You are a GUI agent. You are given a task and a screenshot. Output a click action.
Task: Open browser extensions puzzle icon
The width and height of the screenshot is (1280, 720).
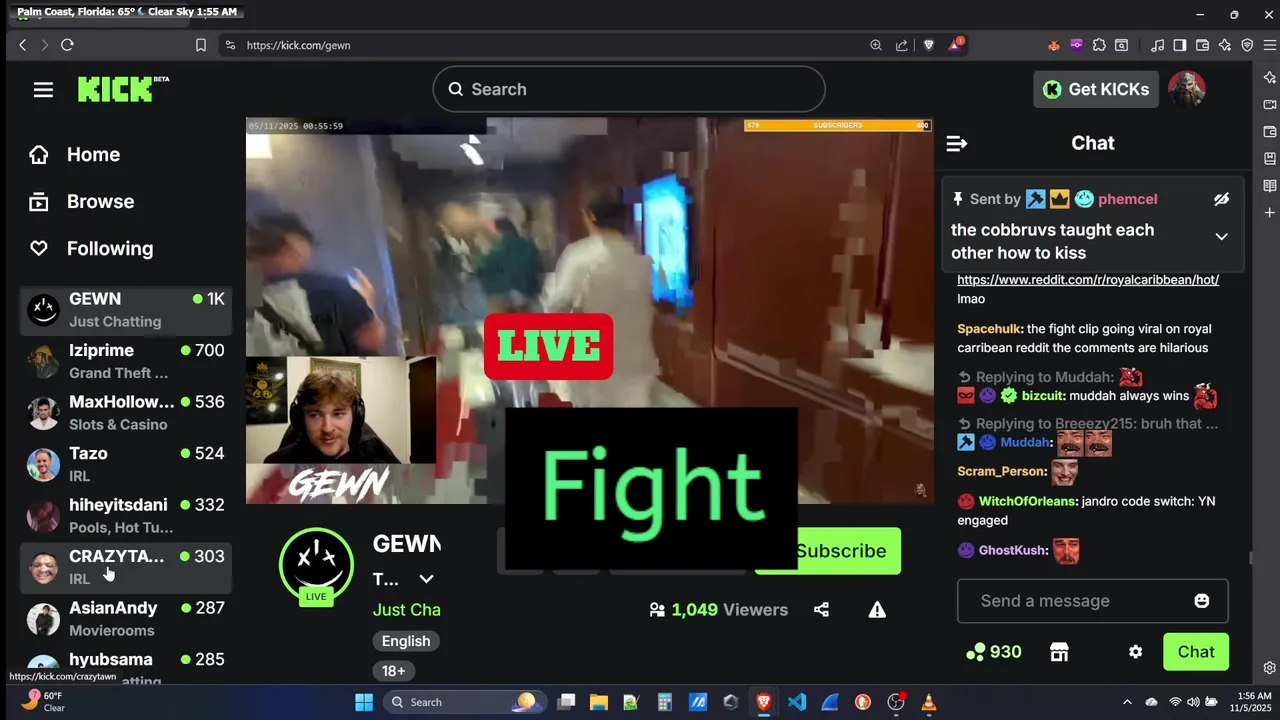pyautogui.click(x=1099, y=45)
